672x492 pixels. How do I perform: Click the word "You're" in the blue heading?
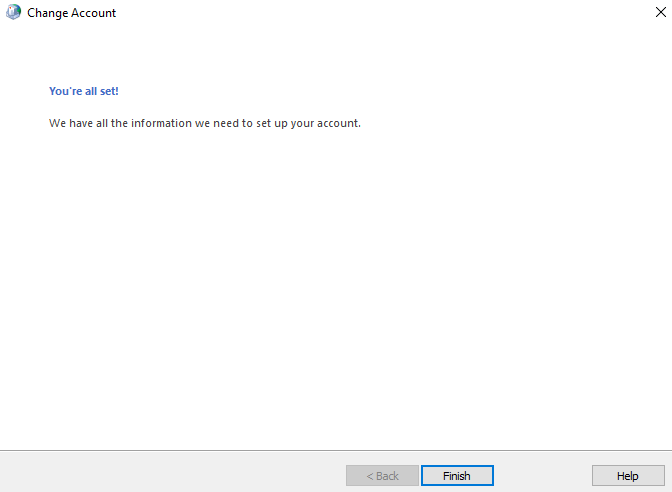point(65,91)
